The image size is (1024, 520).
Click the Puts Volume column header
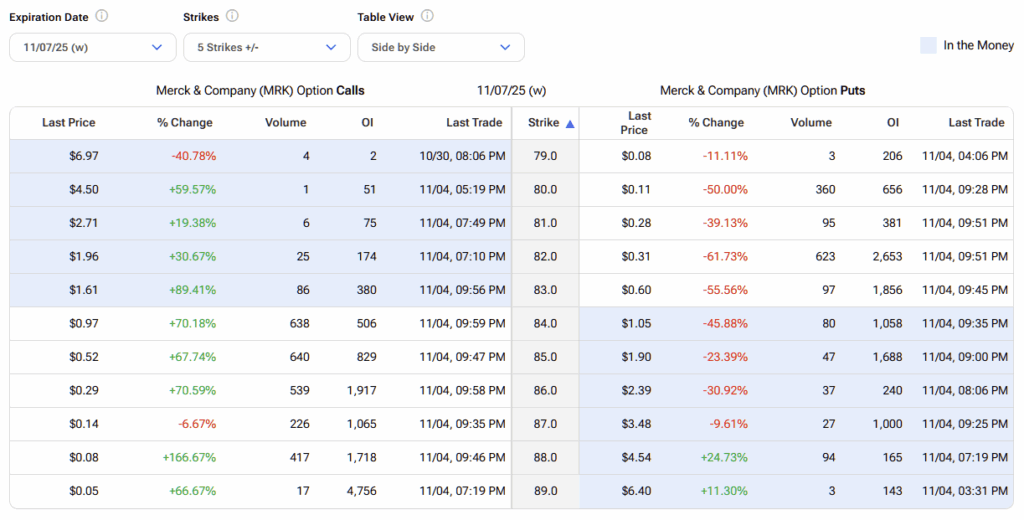[810, 123]
